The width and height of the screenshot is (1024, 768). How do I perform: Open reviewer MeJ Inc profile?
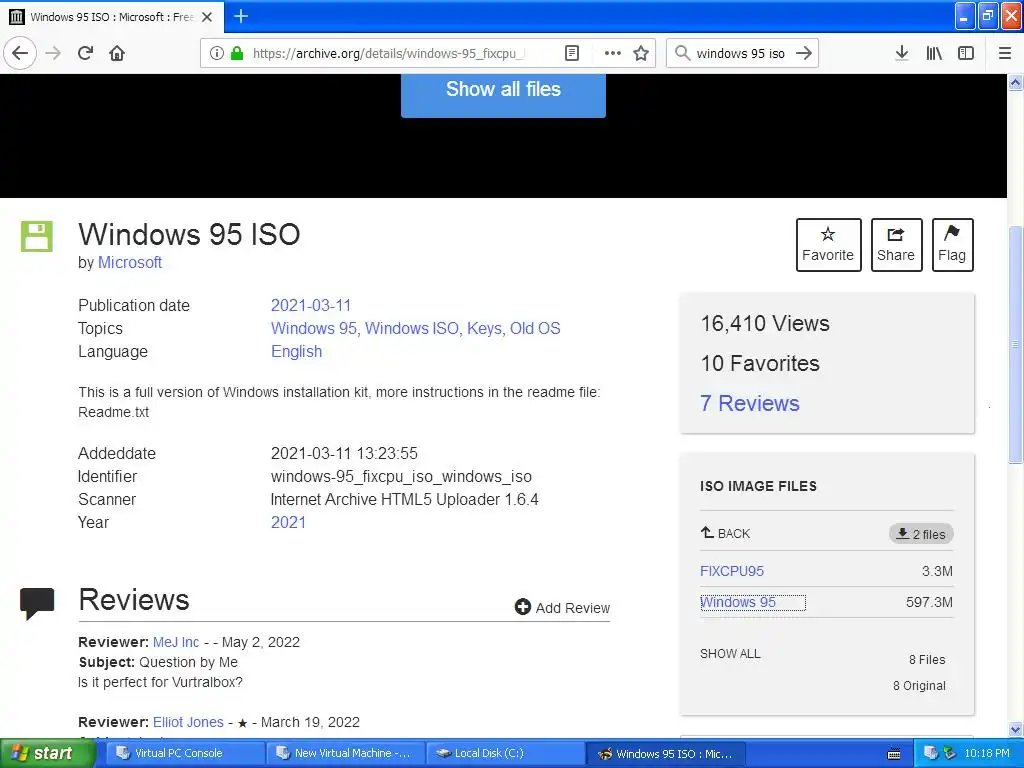click(176, 643)
